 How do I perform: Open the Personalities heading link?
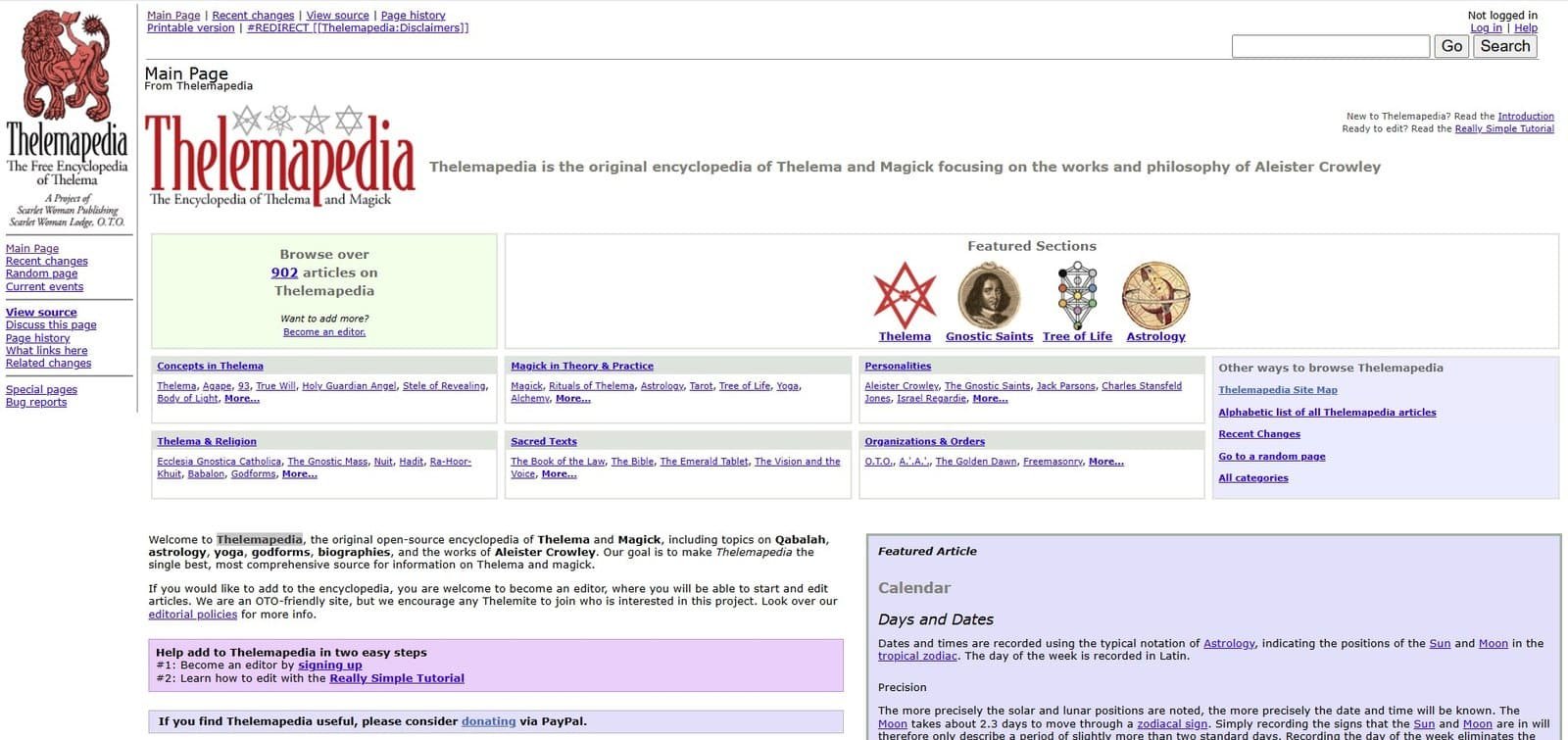click(898, 367)
